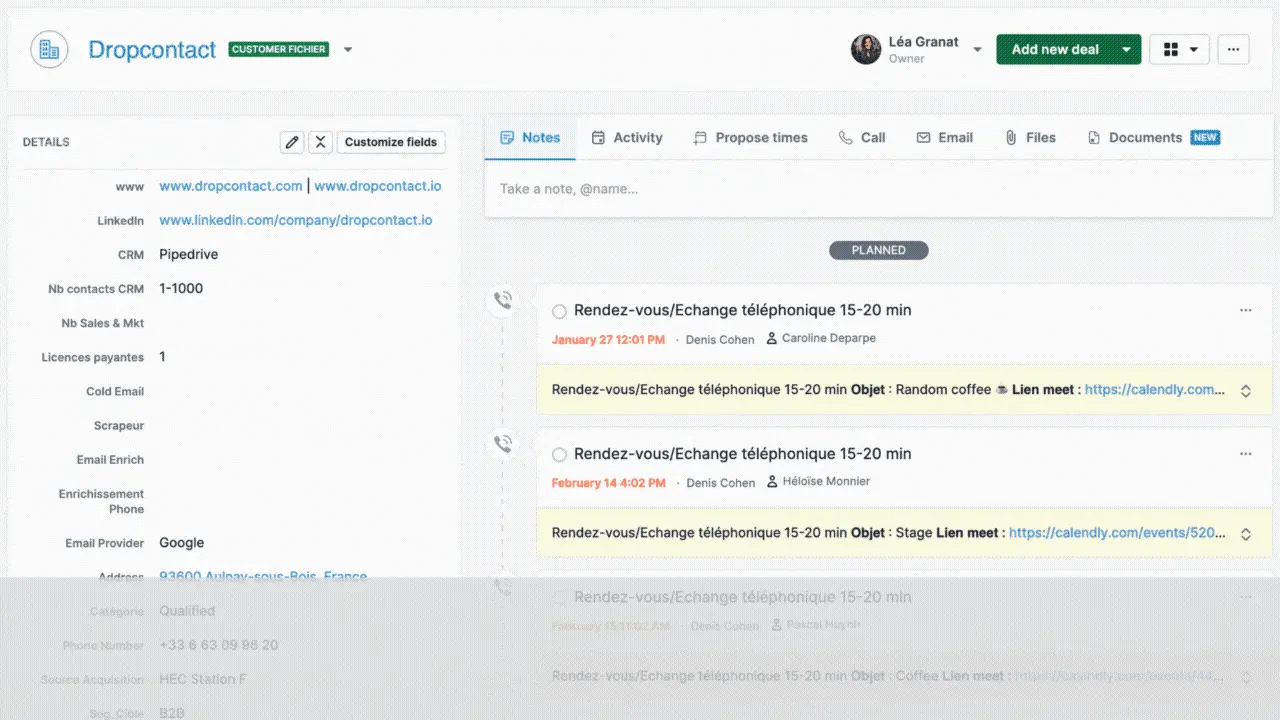The image size is (1280, 720).
Task: Click the Dropcontact company building icon
Action: point(49,49)
